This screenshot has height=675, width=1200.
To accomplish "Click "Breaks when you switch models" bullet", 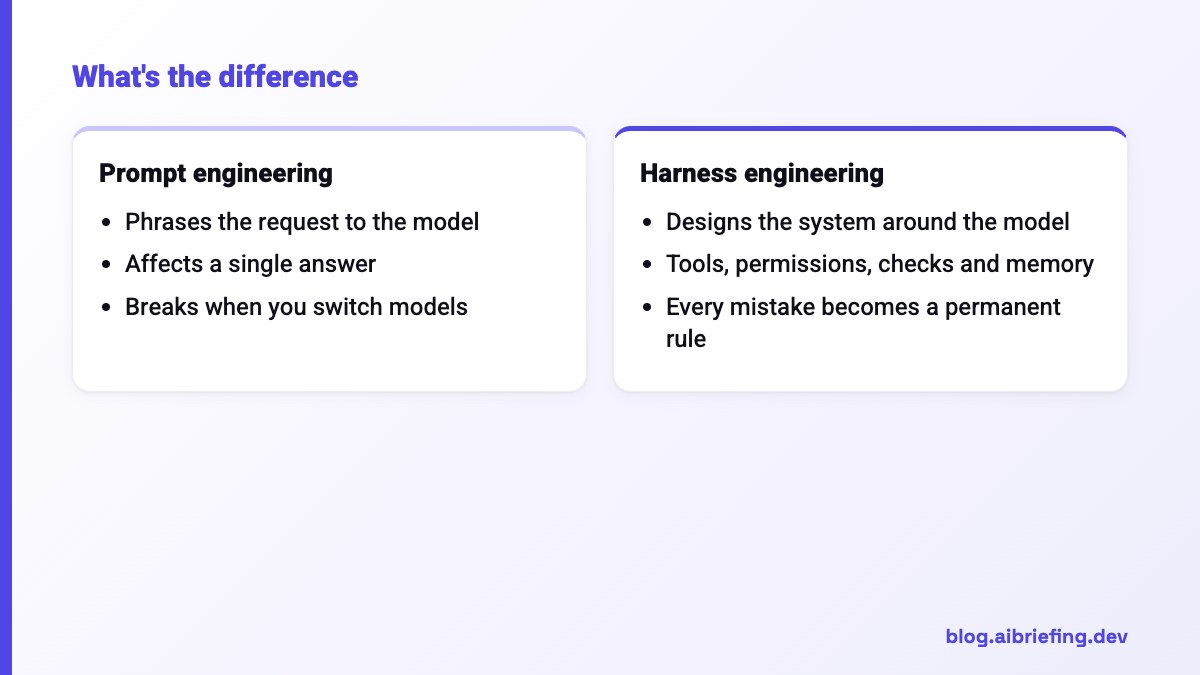I will (296, 306).
